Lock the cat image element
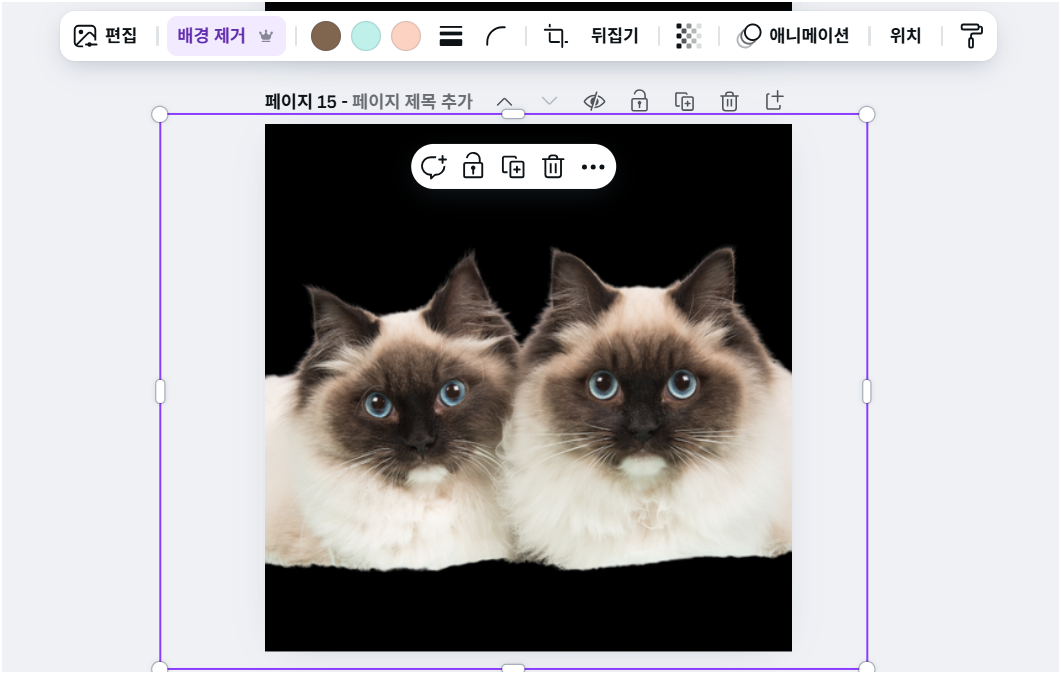 (472, 167)
